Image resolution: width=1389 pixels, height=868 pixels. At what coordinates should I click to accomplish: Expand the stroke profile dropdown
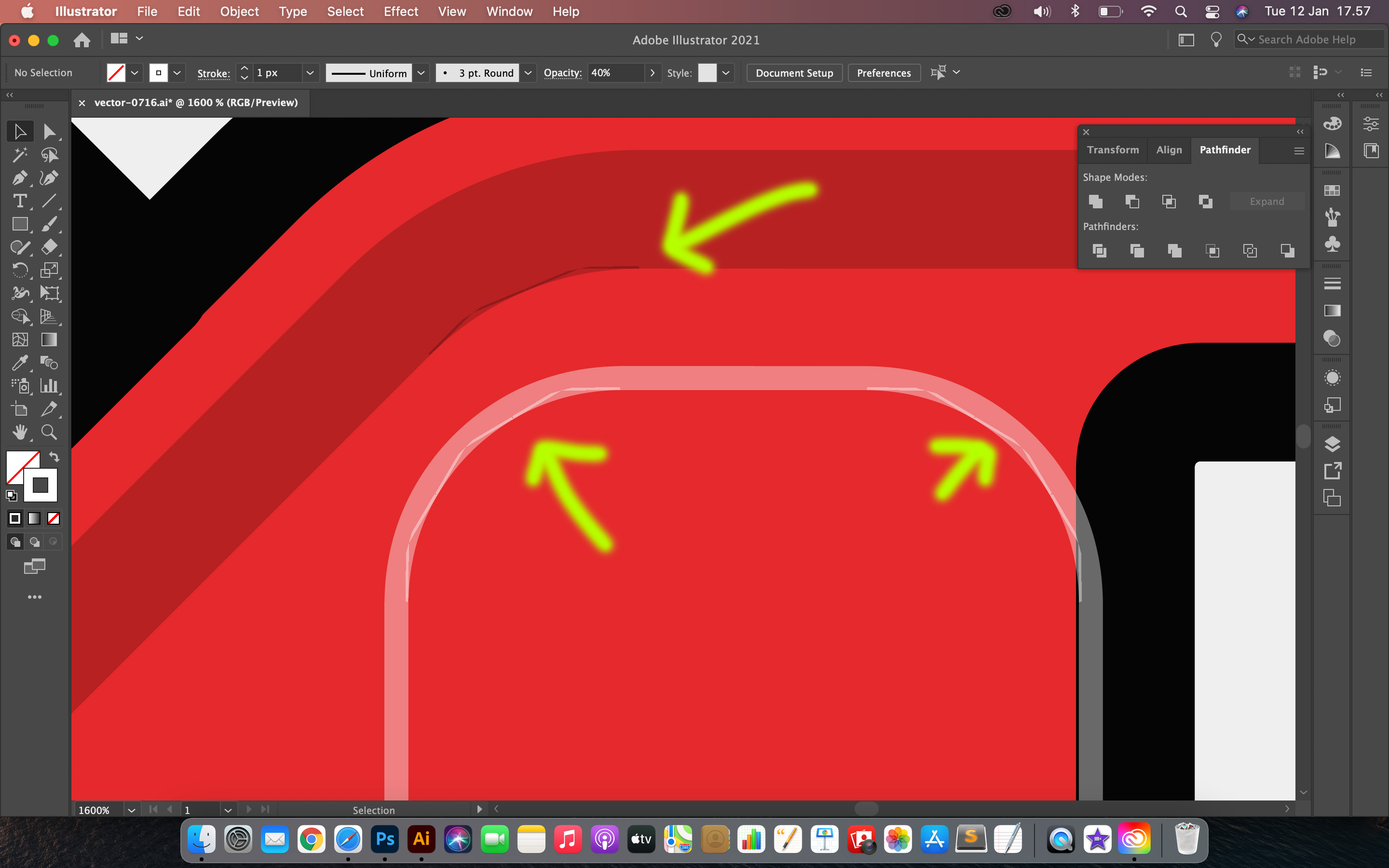coord(421,72)
